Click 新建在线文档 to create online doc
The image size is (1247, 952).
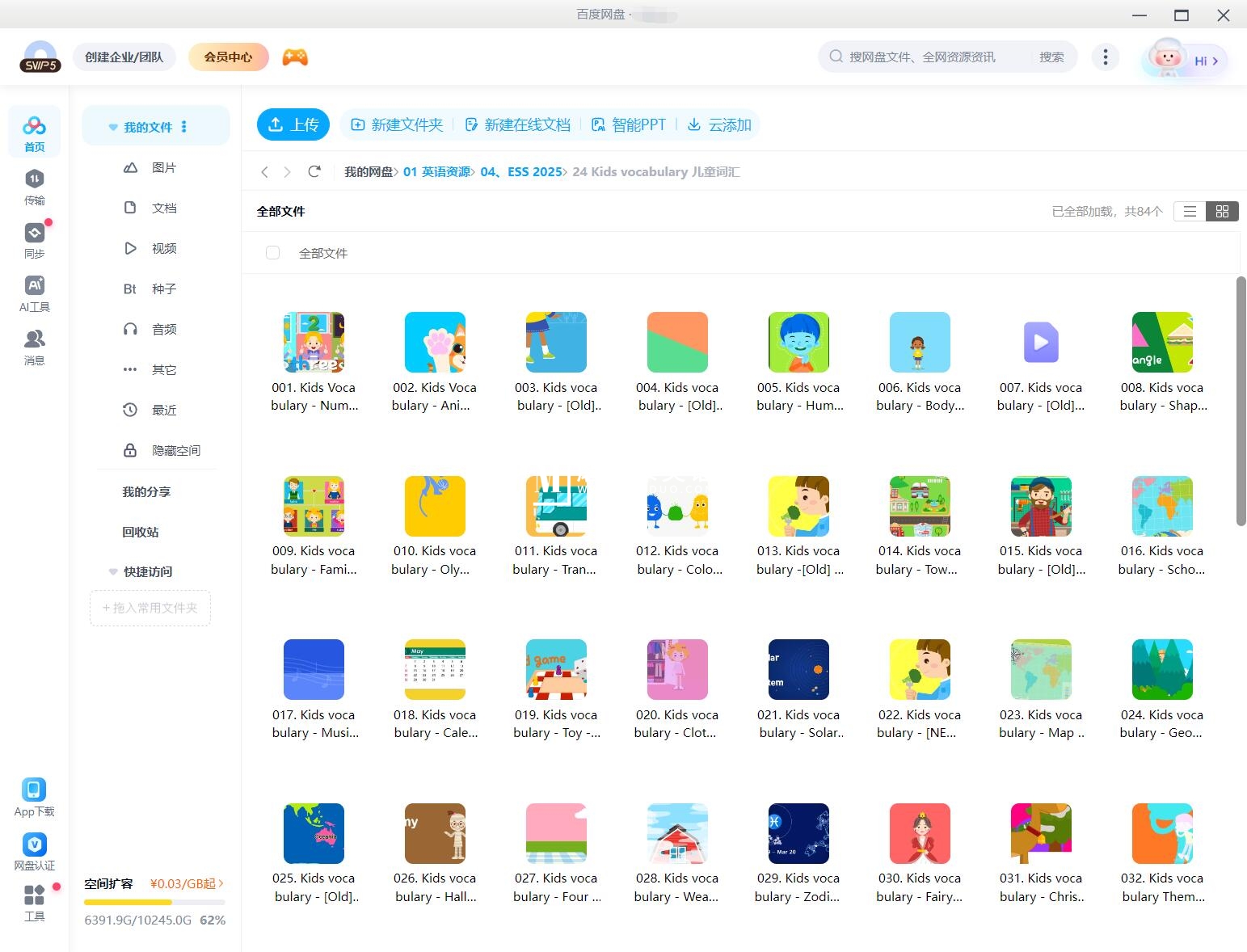(518, 124)
